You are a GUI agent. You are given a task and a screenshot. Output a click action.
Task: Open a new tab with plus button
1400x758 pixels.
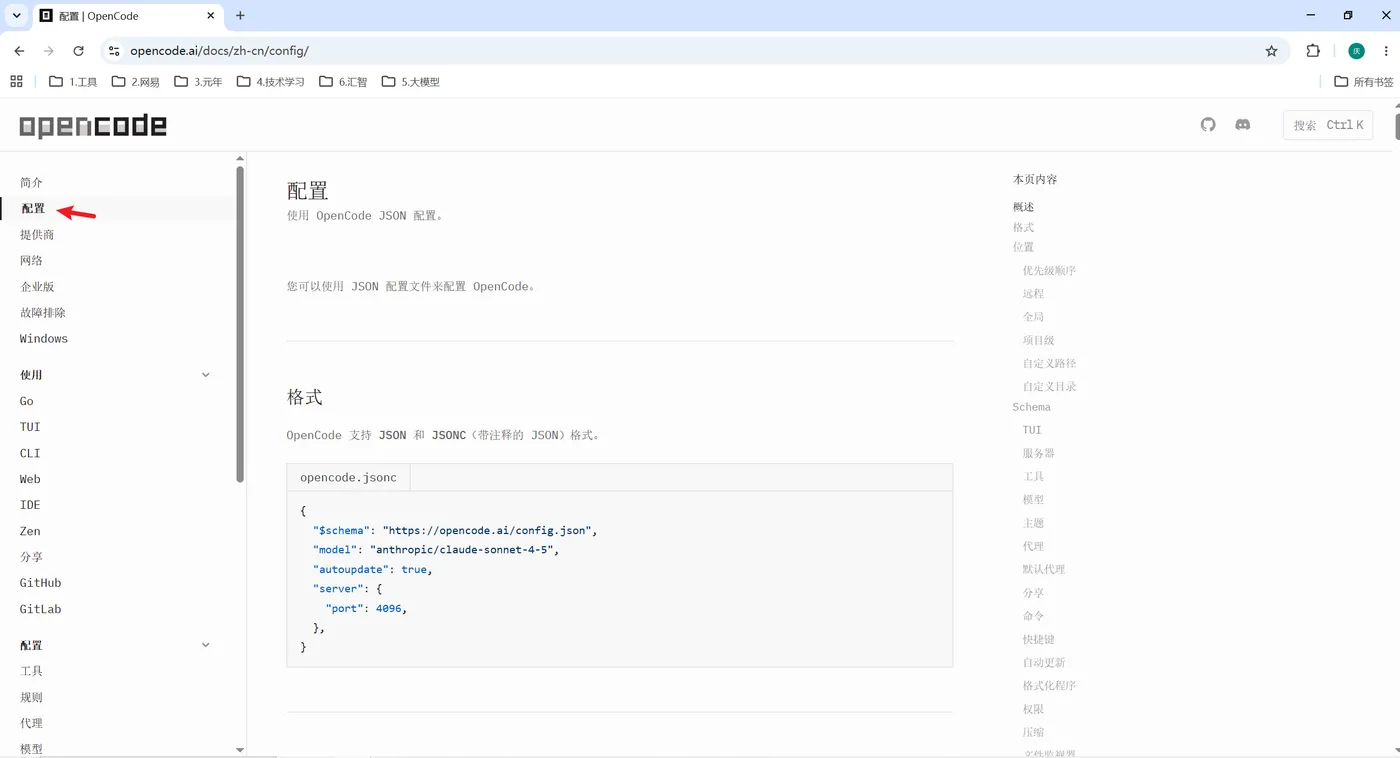tap(240, 16)
